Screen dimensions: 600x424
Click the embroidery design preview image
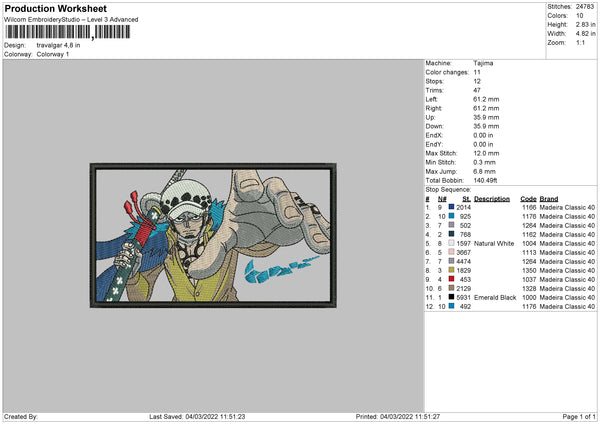point(213,235)
